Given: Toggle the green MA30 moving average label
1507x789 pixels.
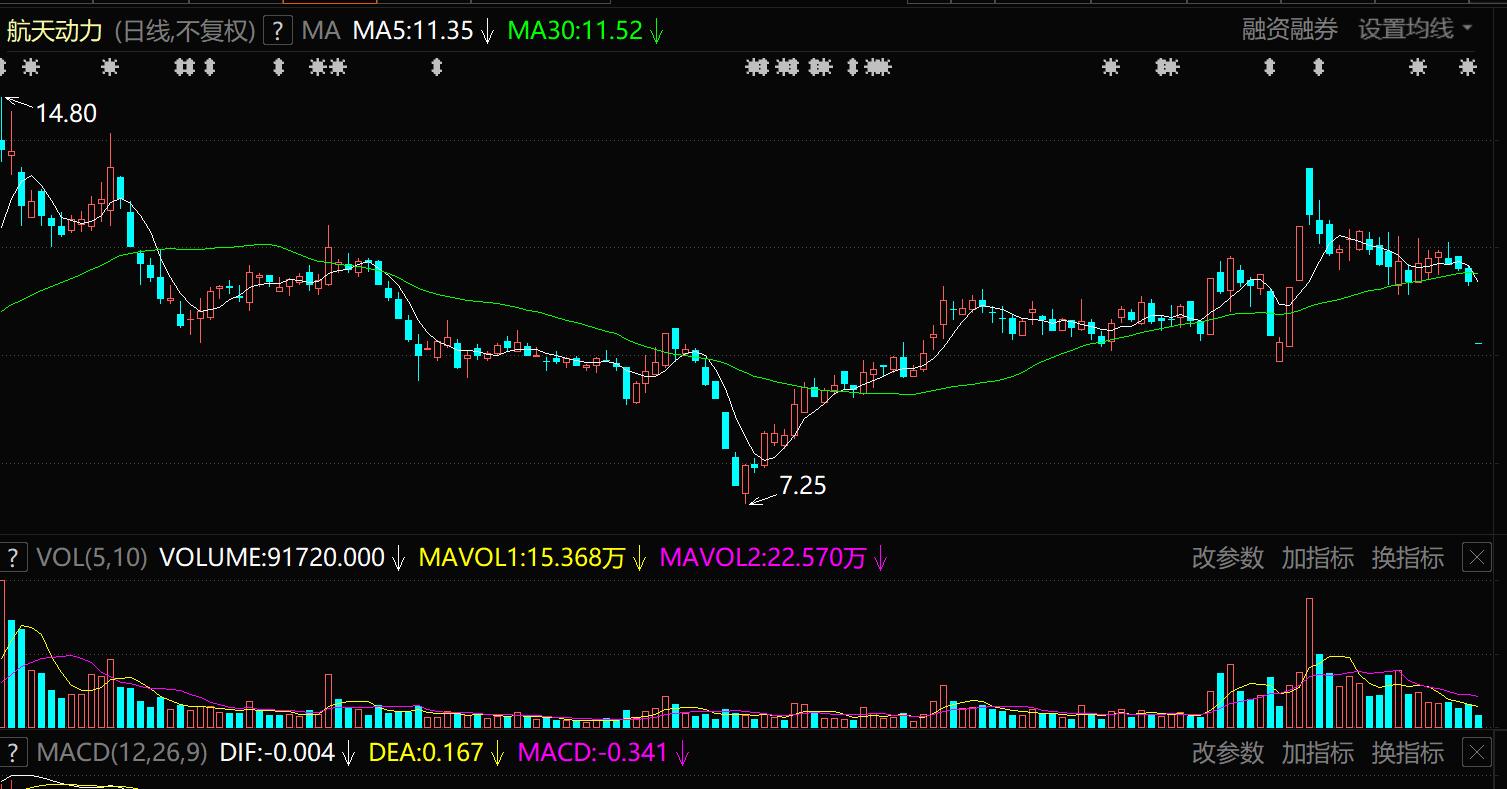Looking at the screenshot, I should [574, 31].
